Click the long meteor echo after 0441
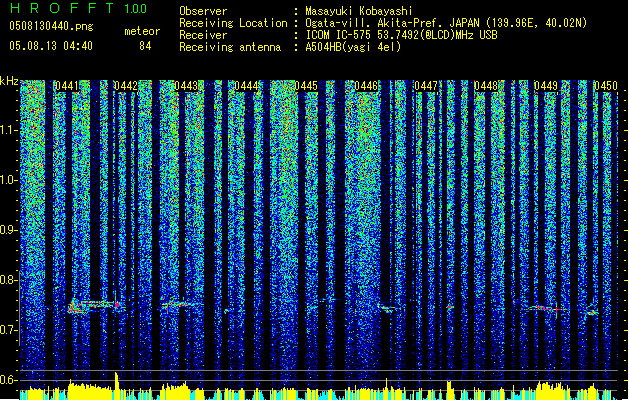 pos(95,306)
